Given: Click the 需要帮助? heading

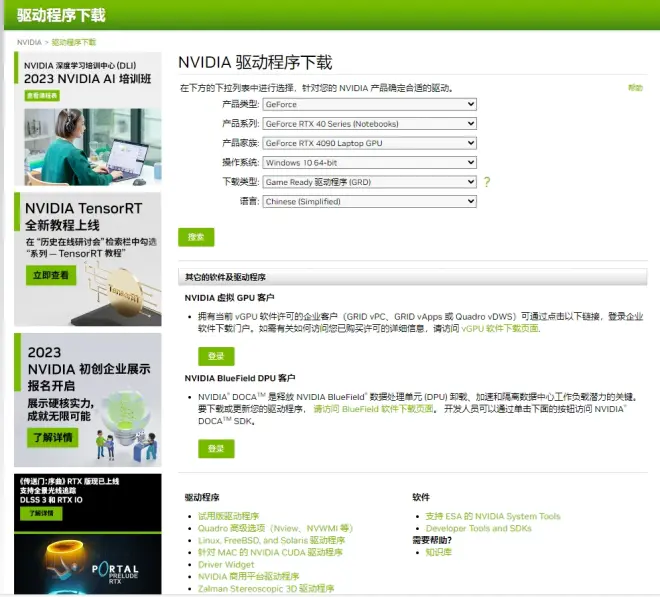Looking at the screenshot, I should [432, 540].
